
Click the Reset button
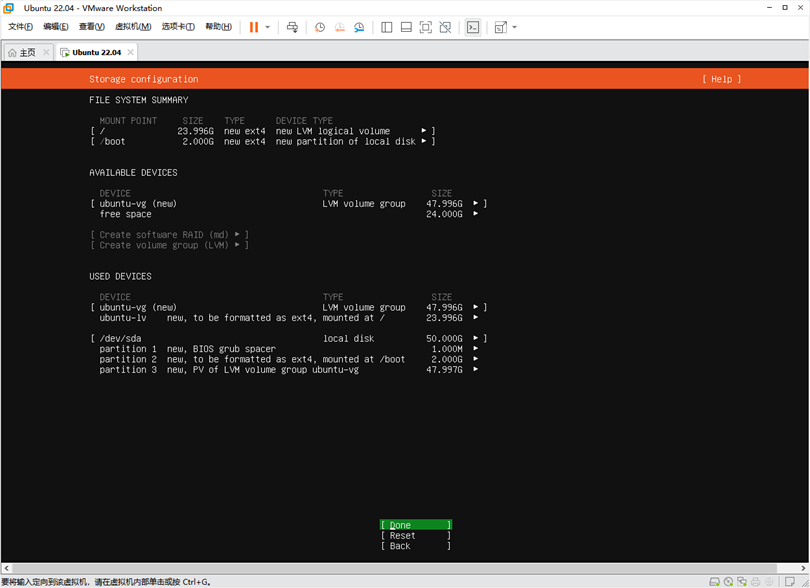[416, 536]
